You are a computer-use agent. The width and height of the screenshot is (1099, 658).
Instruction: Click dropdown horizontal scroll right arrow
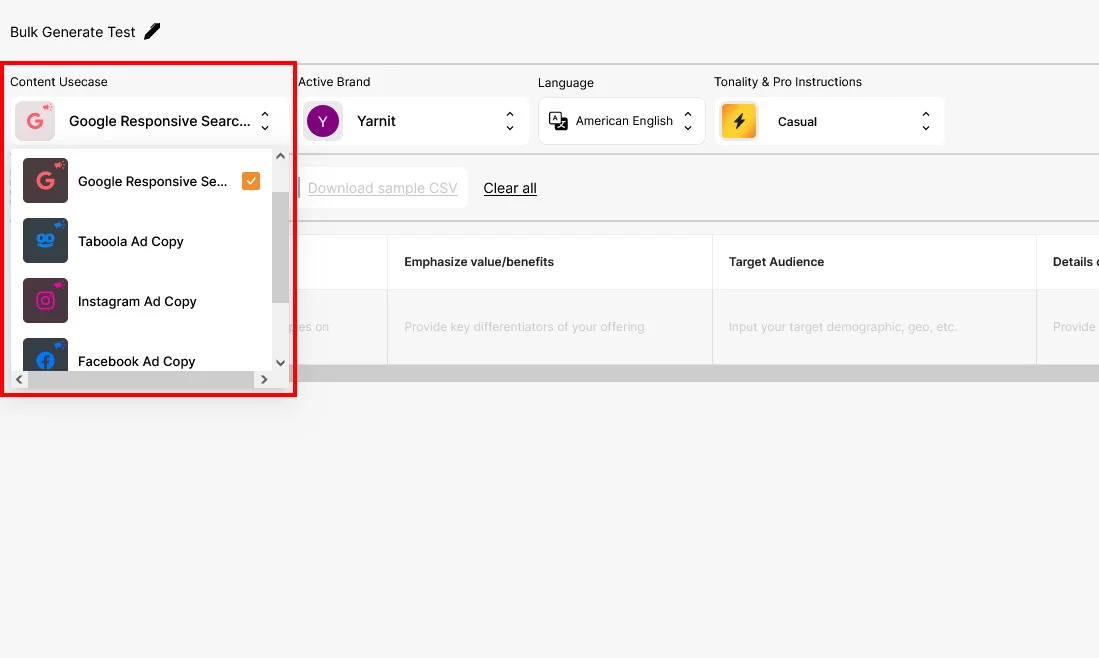point(264,379)
